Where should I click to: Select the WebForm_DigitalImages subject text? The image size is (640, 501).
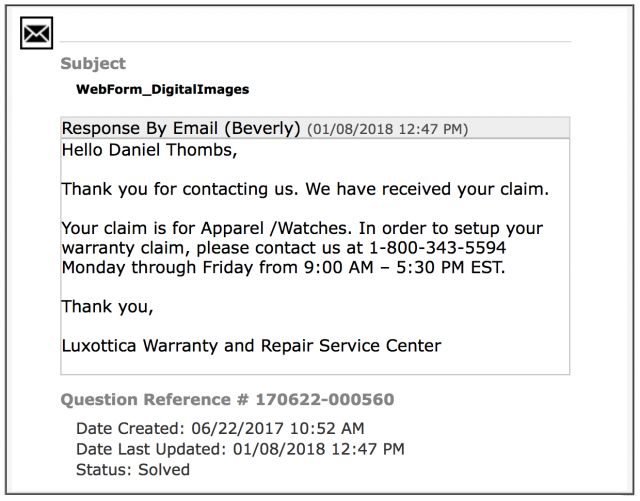point(162,89)
